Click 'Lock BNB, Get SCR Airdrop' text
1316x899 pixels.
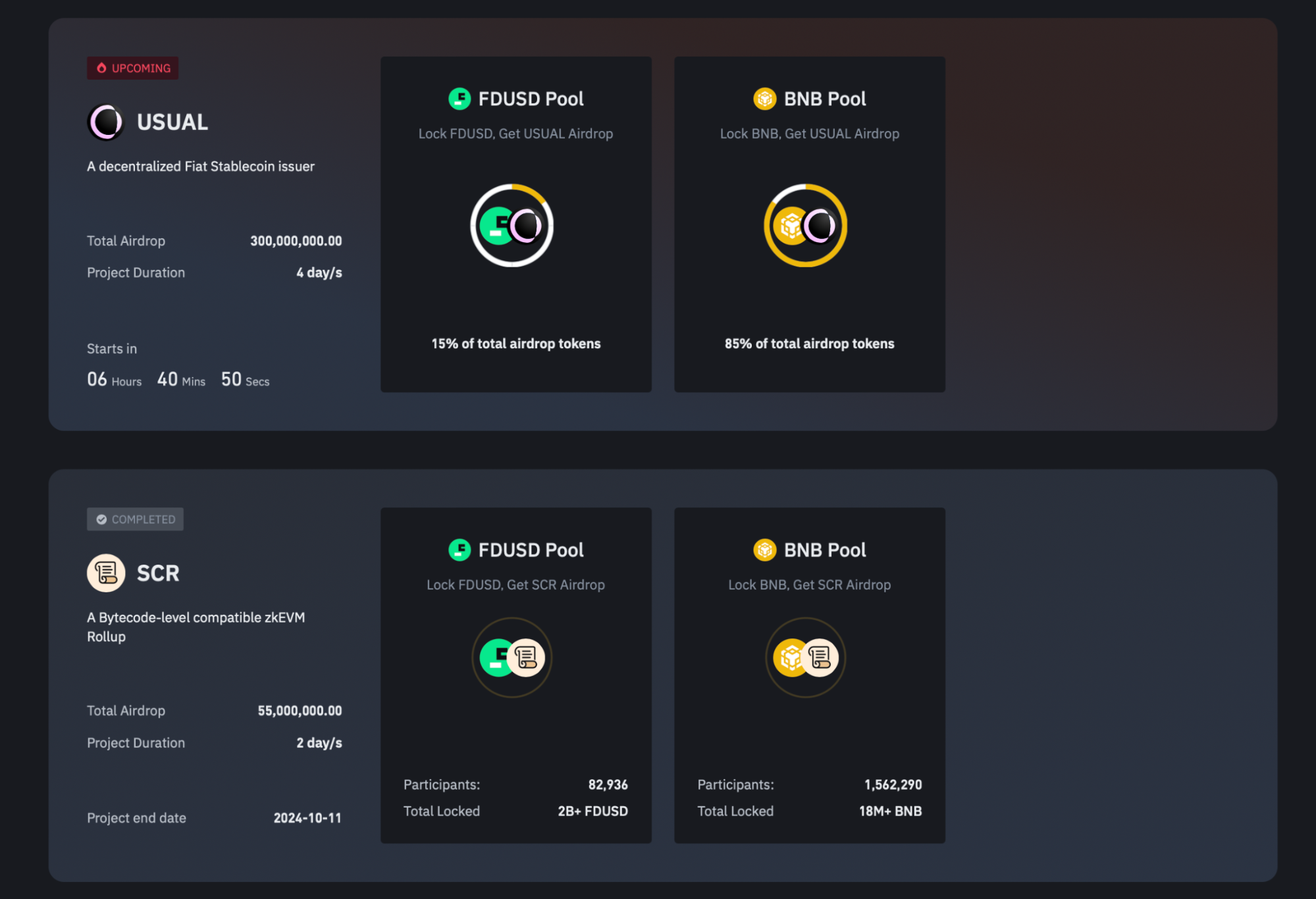pos(810,584)
